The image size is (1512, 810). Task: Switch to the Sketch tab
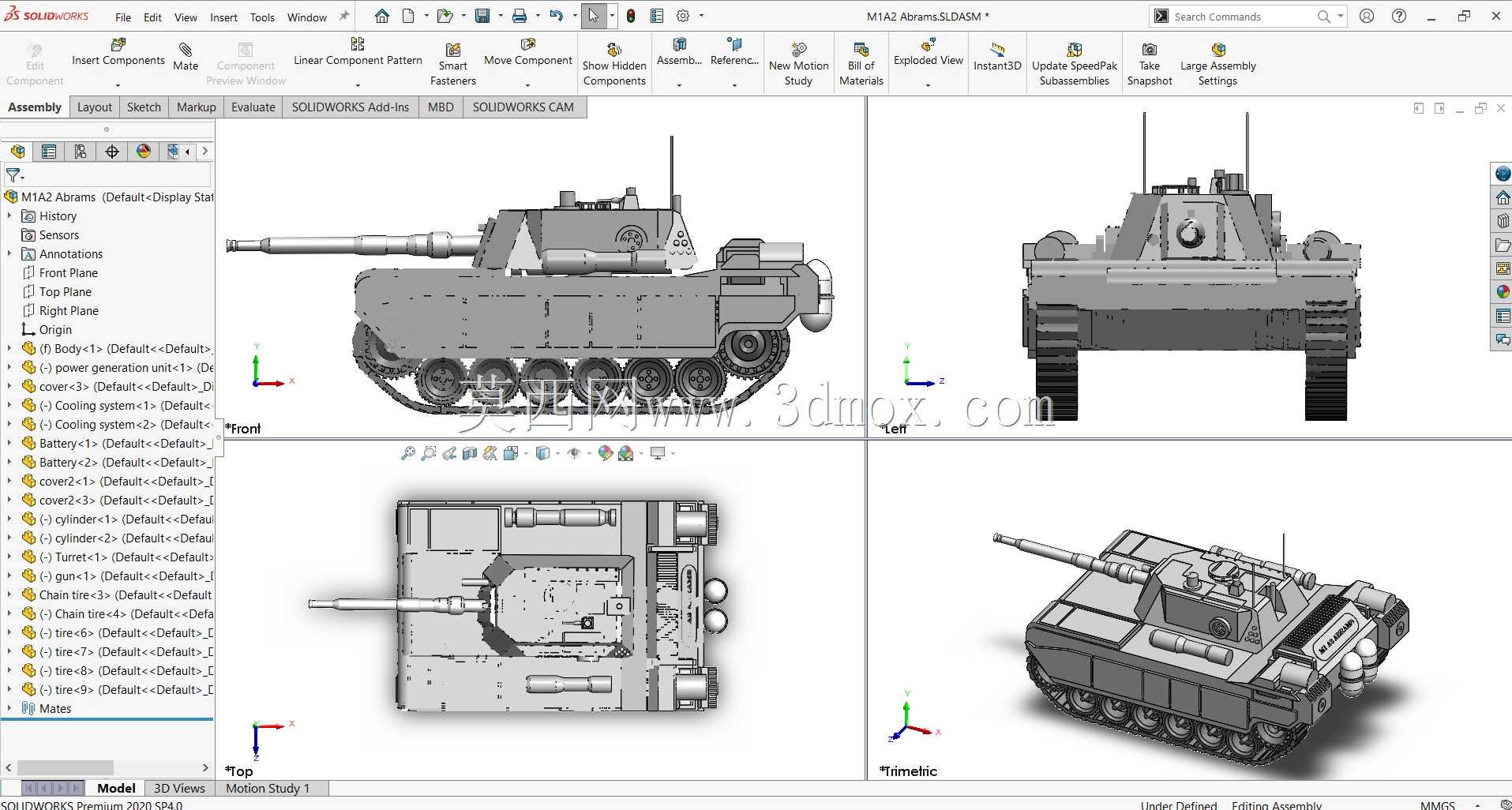pos(144,107)
